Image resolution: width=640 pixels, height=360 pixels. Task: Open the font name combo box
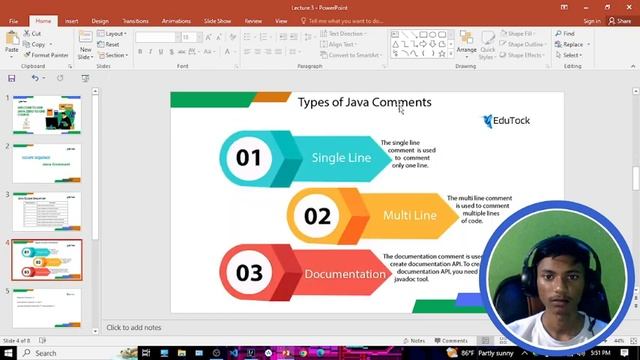pyautogui.click(x=158, y=37)
